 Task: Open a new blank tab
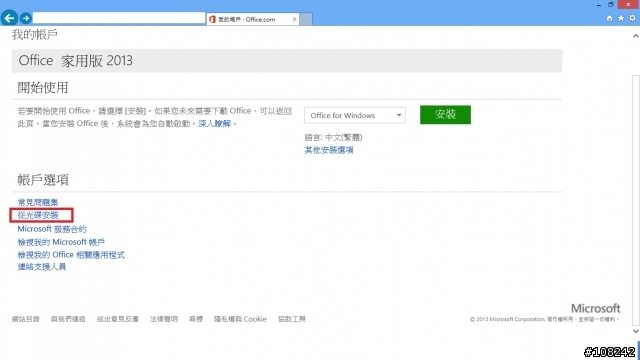306,19
